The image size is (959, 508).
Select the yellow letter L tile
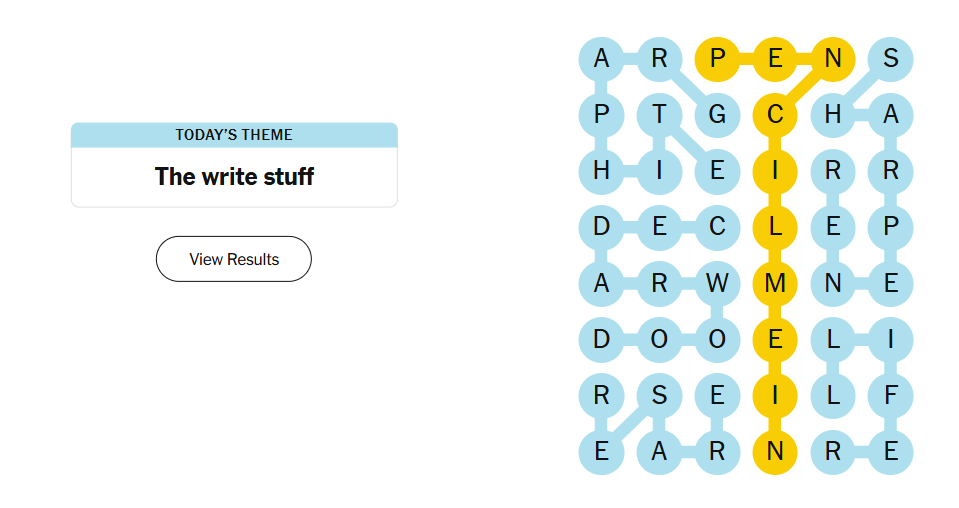click(x=775, y=227)
